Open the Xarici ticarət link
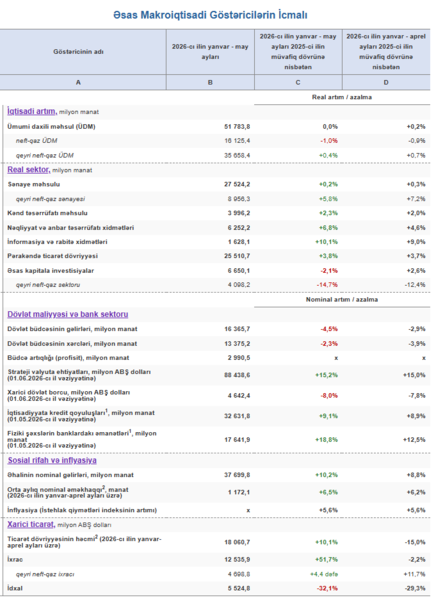Viewport: 436px width, 600px height. pyautogui.click(x=31, y=524)
